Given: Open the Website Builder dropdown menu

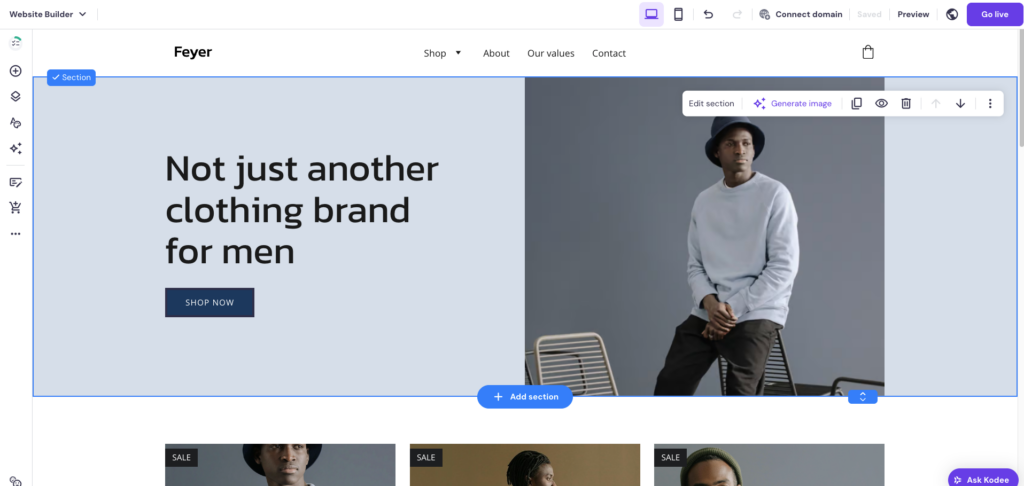Looking at the screenshot, I should click(x=48, y=14).
